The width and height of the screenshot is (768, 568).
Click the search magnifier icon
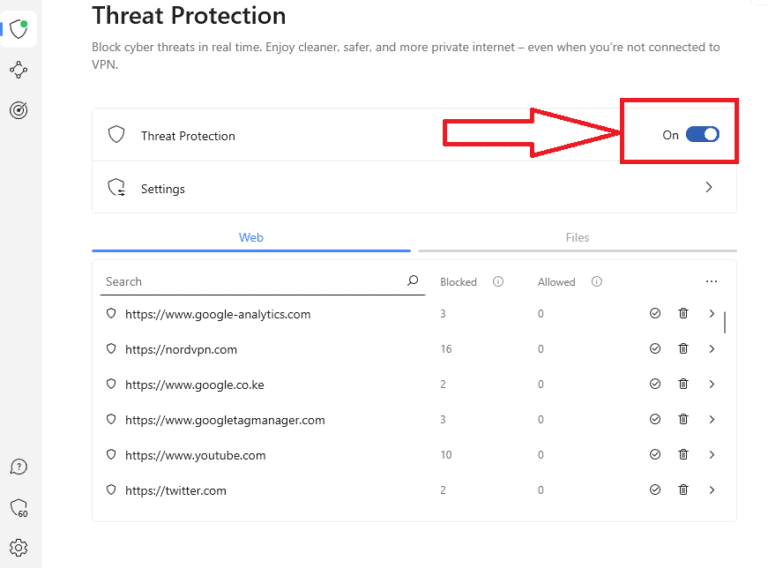(x=413, y=281)
